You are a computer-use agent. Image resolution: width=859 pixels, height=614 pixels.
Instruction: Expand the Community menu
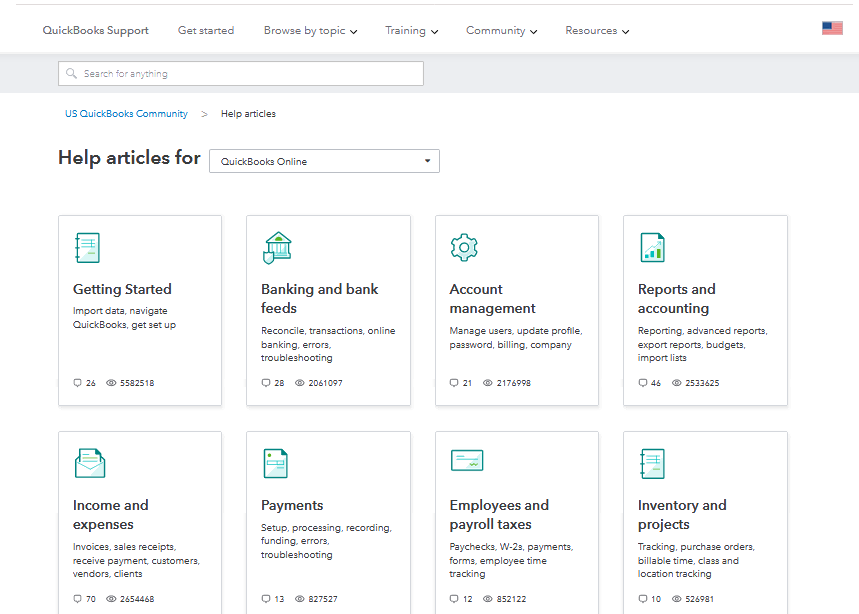tap(501, 31)
